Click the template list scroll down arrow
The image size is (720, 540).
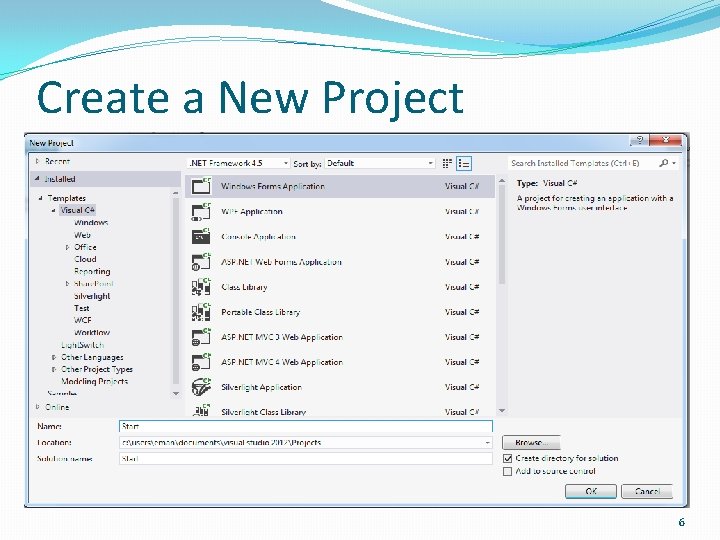pos(502,411)
